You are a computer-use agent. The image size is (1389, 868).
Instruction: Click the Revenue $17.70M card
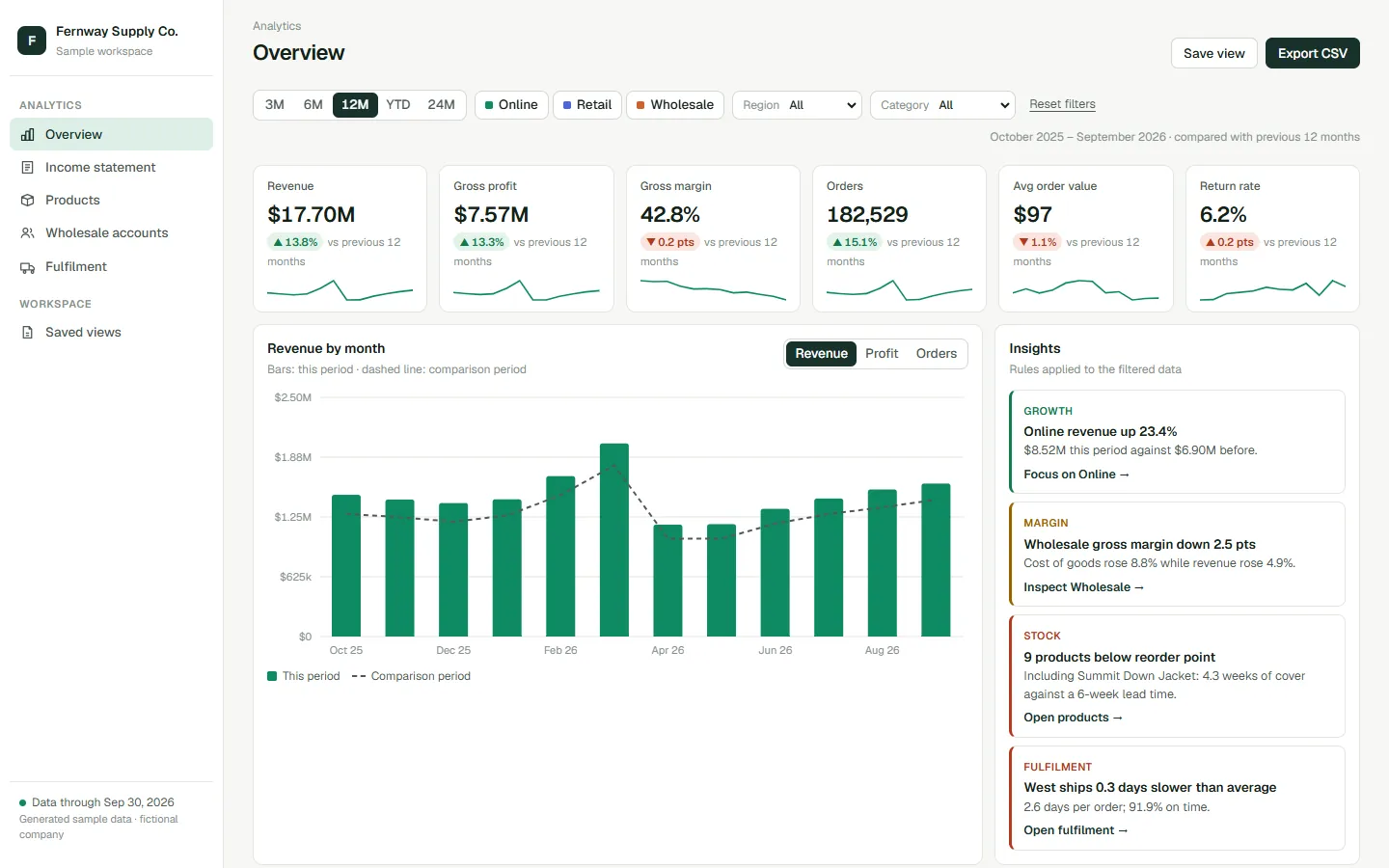(340, 238)
